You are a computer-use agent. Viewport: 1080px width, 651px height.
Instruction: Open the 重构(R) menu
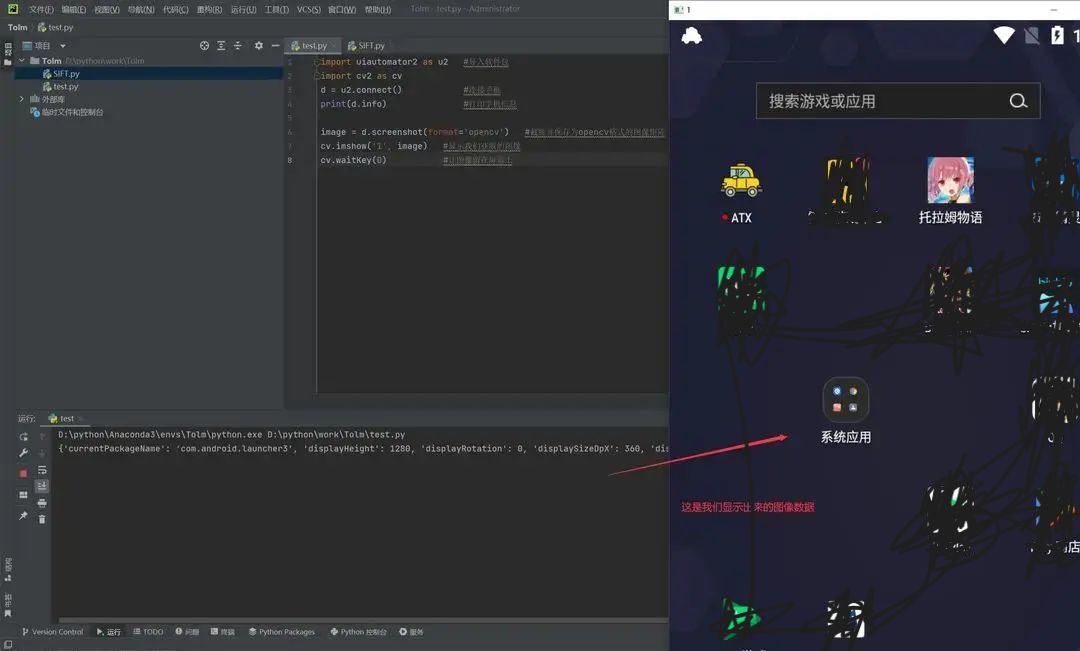[x=209, y=10]
